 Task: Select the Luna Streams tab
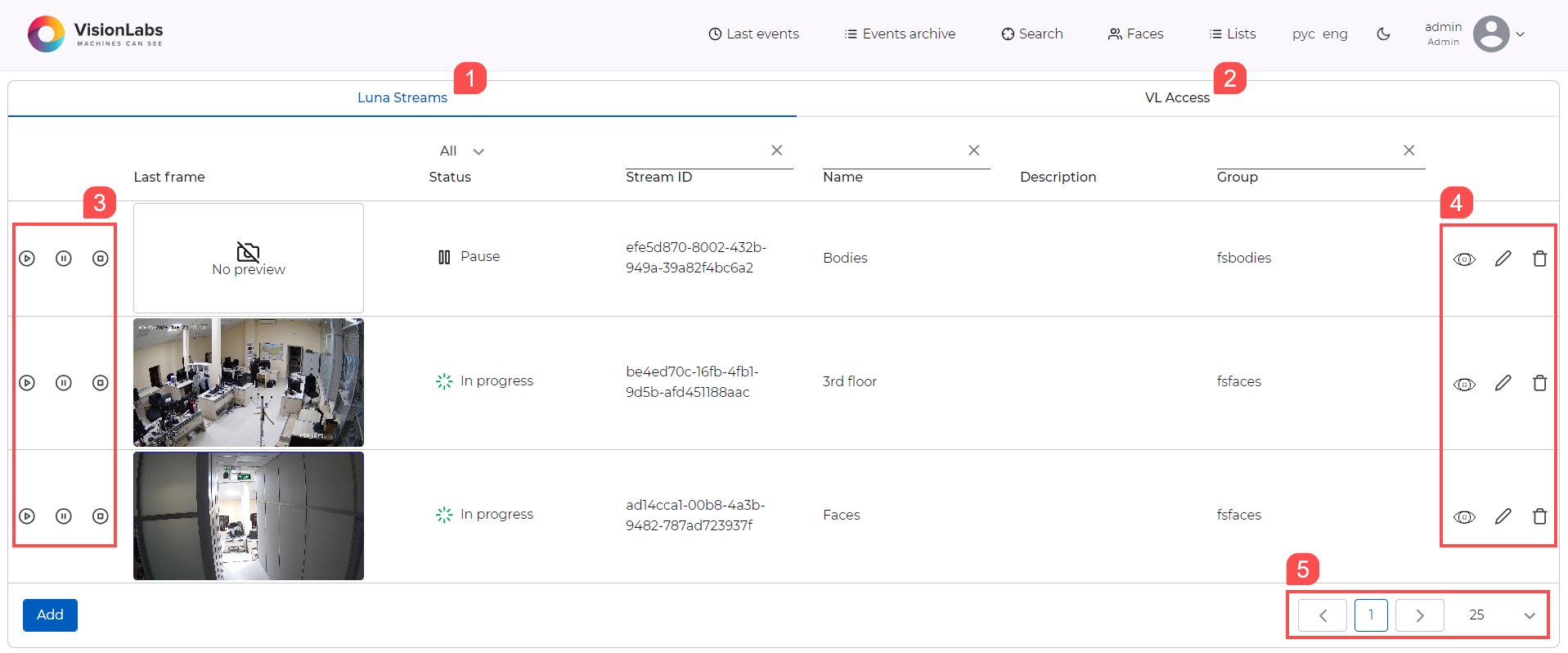click(402, 98)
